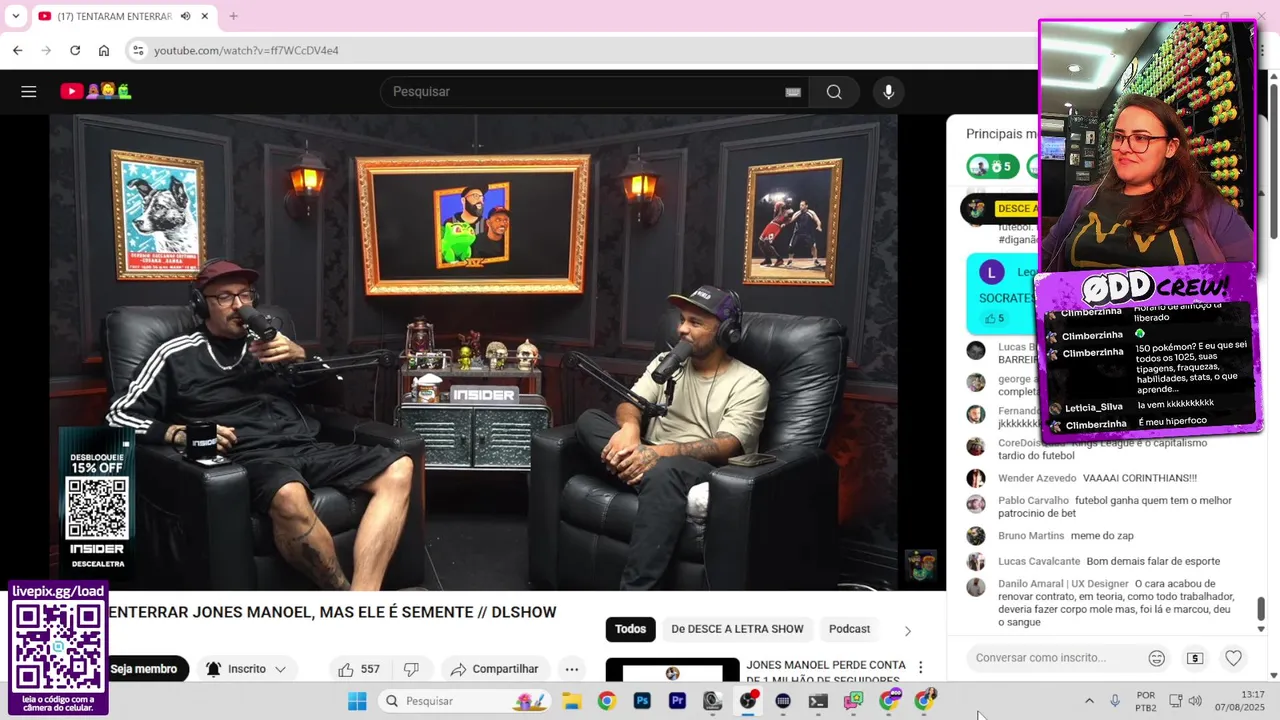Image resolution: width=1280 pixels, height=720 pixels.
Task: Open tab search dropdown arrow
Action: 15,16
